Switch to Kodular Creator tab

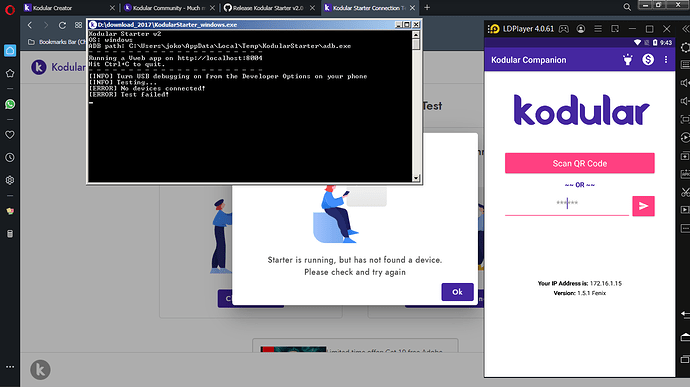click(x=69, y=8)
